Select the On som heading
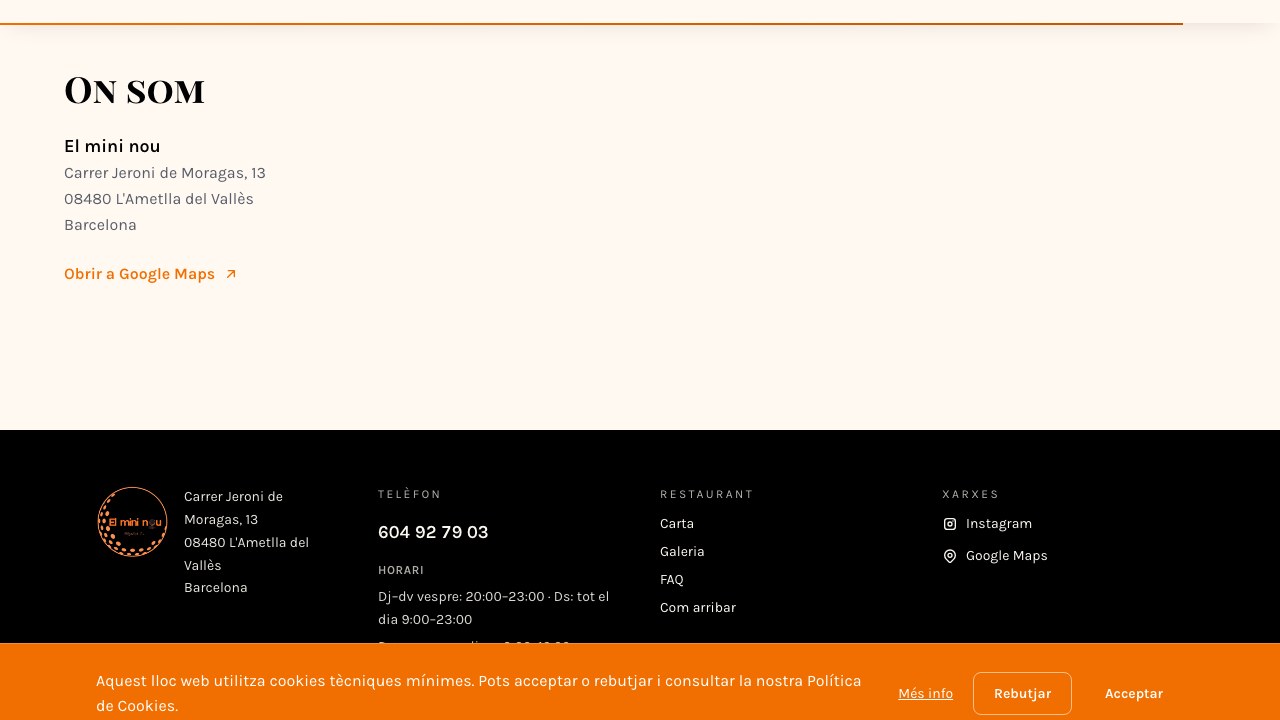Image resolution: width=1280 pixels, height=720 pixels. point(134,90)
